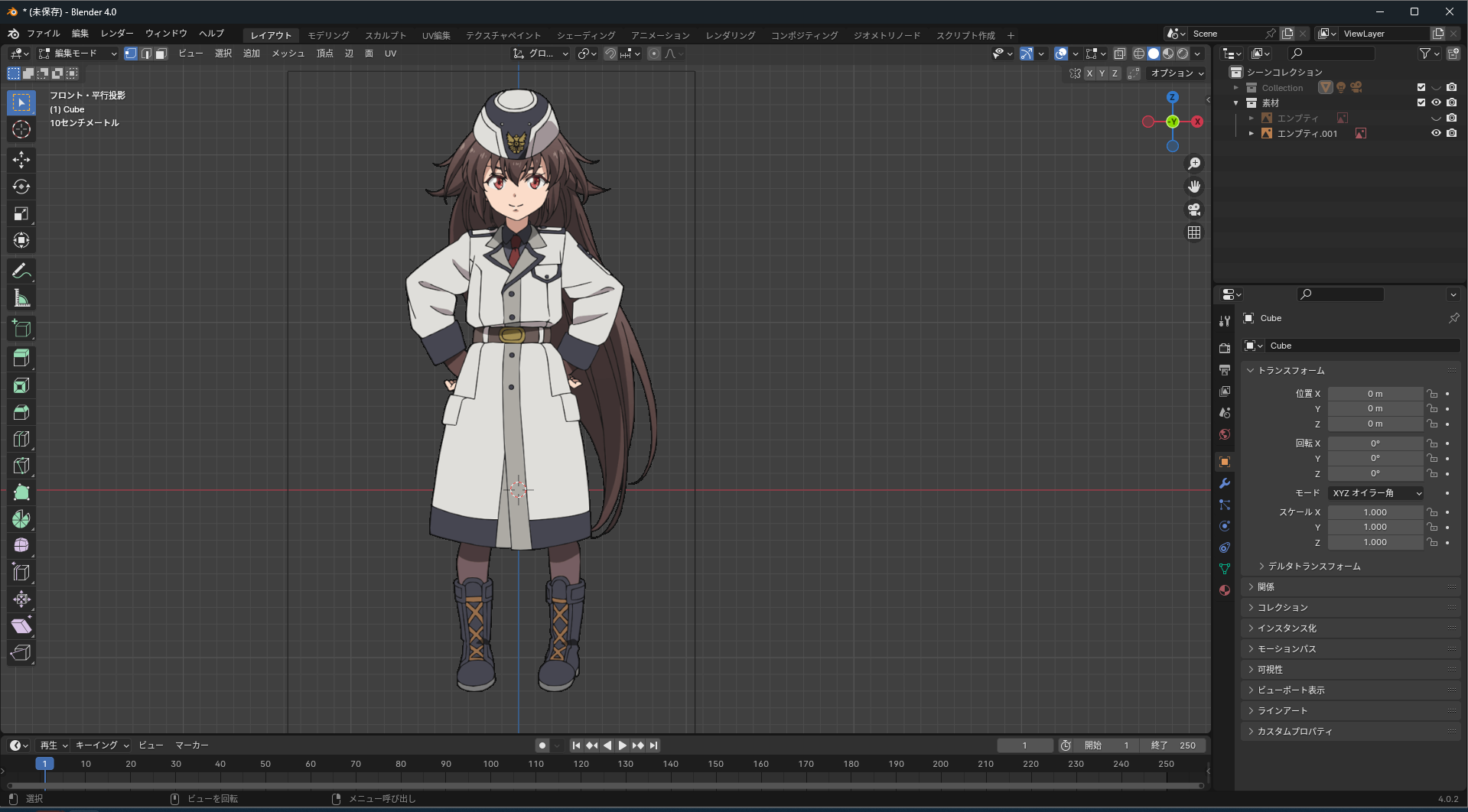Enable face select mode
The height and width of the screenshot is (812, 1468).
(161, 54)
